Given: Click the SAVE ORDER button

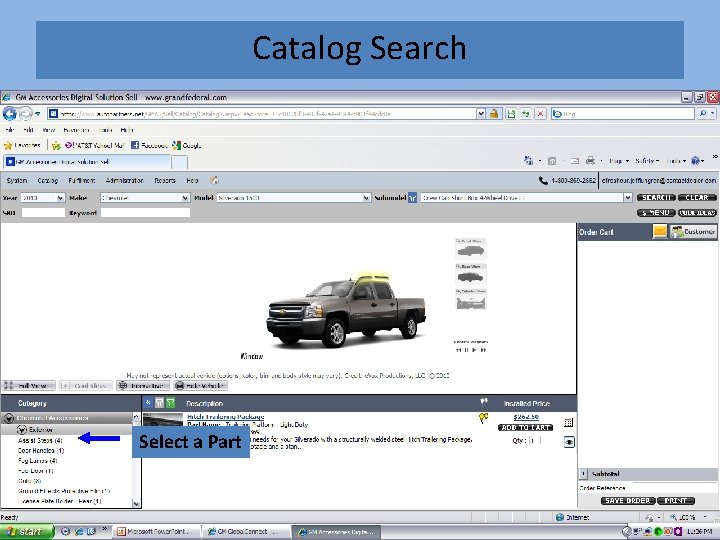Looking at the screenshot, I should 628,501.
